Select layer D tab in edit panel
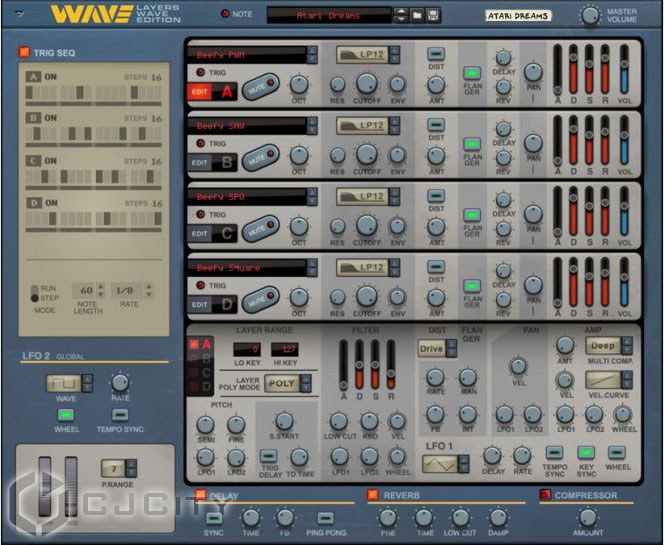This screenshot has height=545, width=664. click(x=201, y=387)
